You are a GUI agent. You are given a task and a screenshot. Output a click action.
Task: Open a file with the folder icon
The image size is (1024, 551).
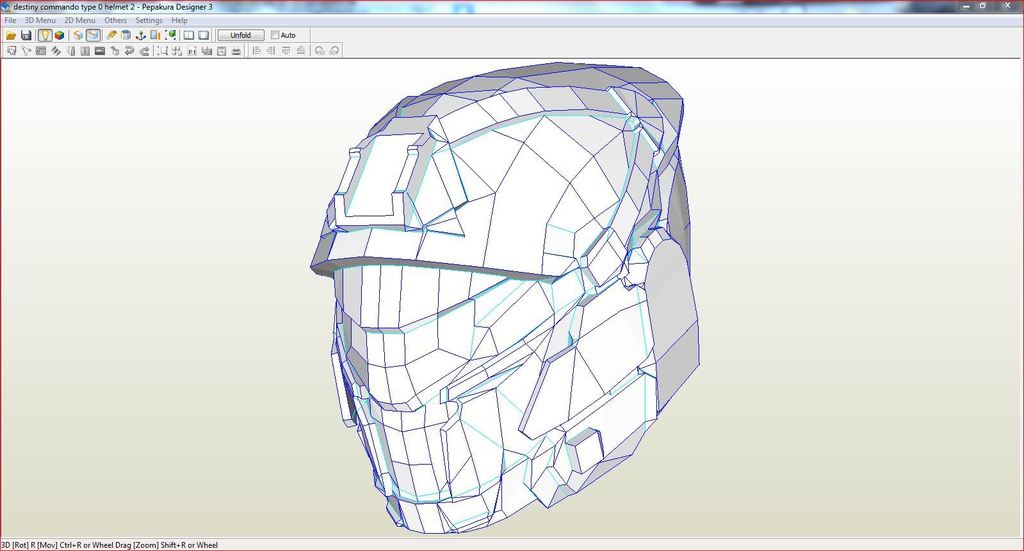(11, 35)
